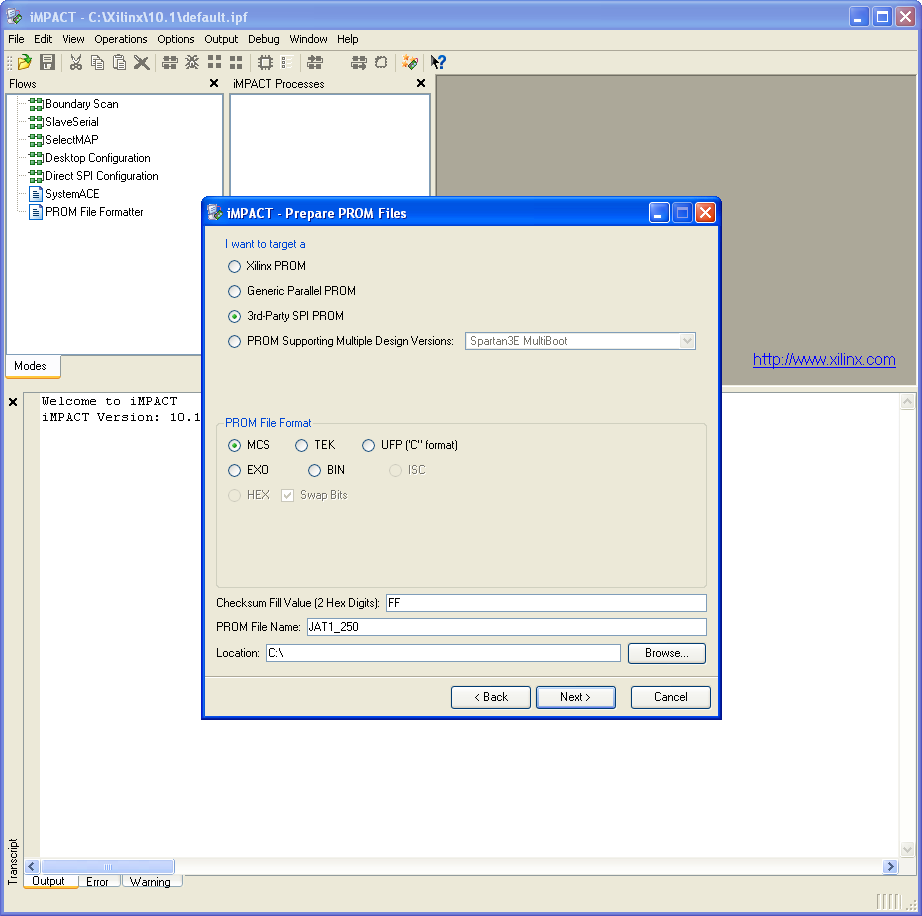Open the Output menu

click(221, 39)
